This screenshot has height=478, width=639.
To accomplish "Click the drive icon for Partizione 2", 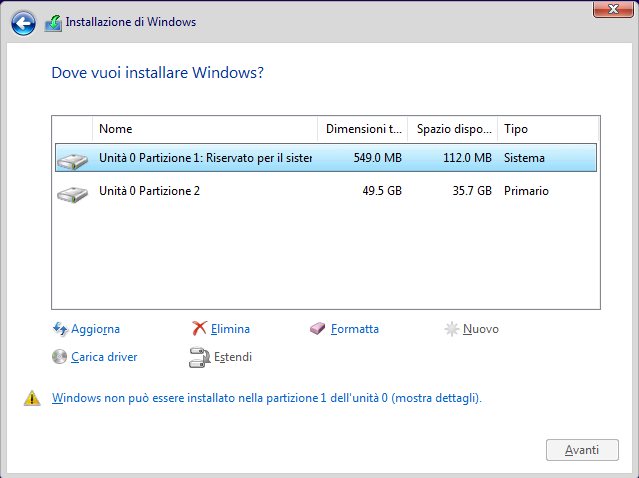I will click(x=72, y=191).
